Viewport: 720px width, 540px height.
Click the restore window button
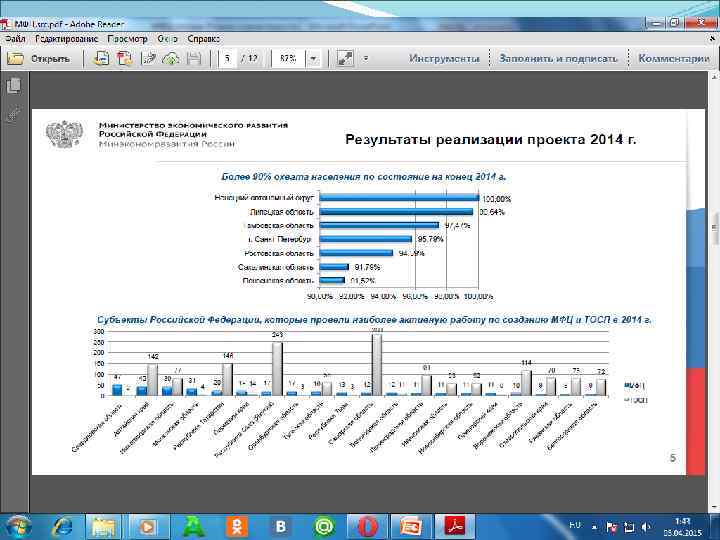point(674,22)
